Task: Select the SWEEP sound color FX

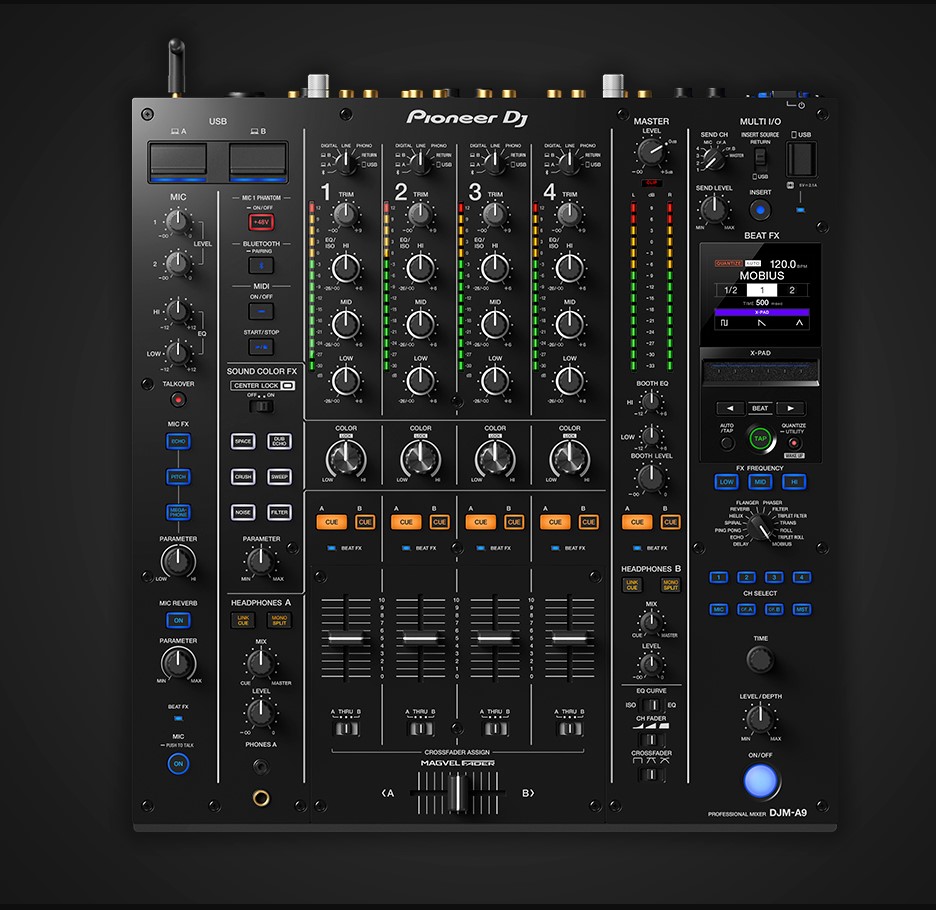Action: (x=279, y=476)
